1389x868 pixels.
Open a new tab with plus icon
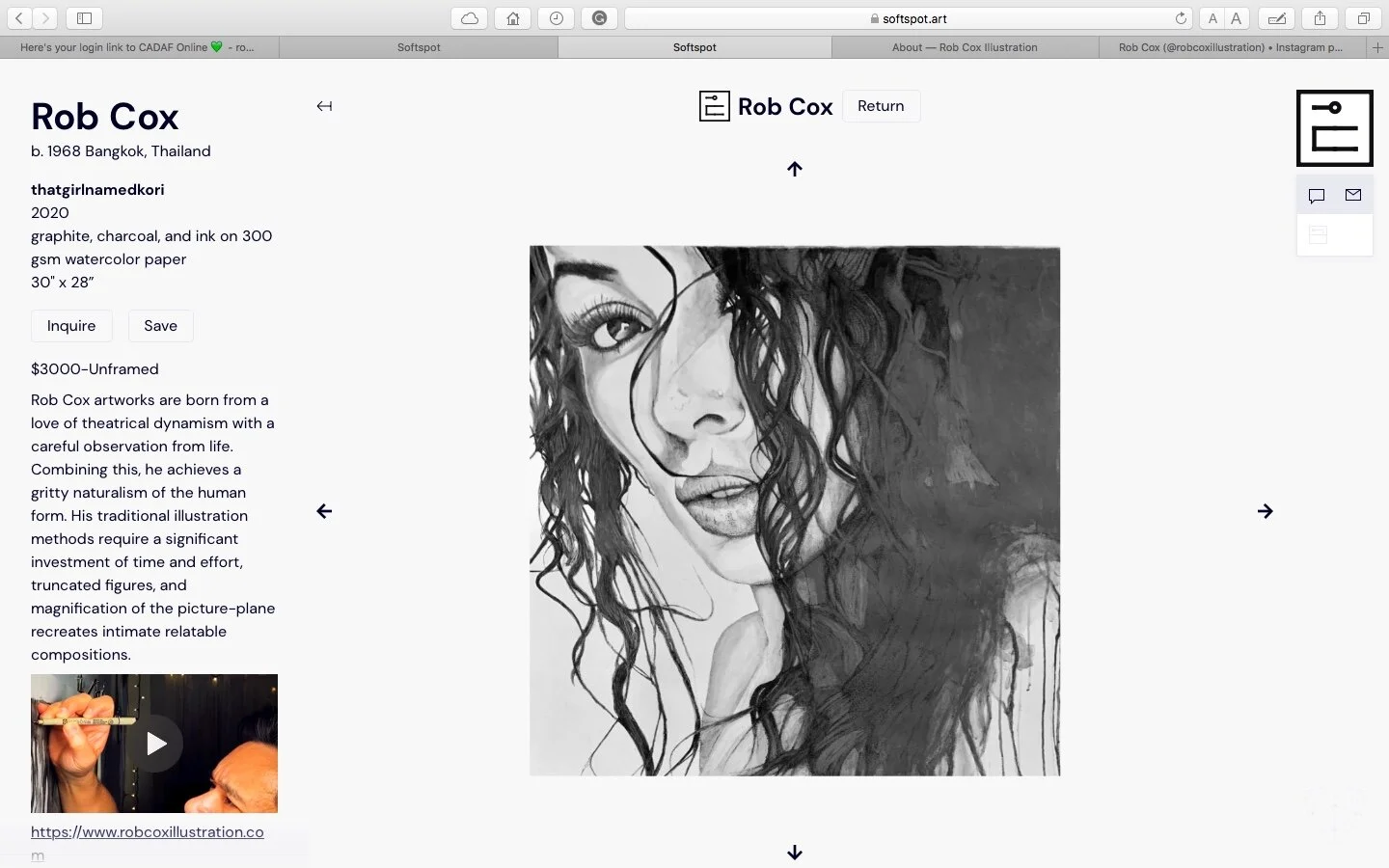click(1377, 47)
